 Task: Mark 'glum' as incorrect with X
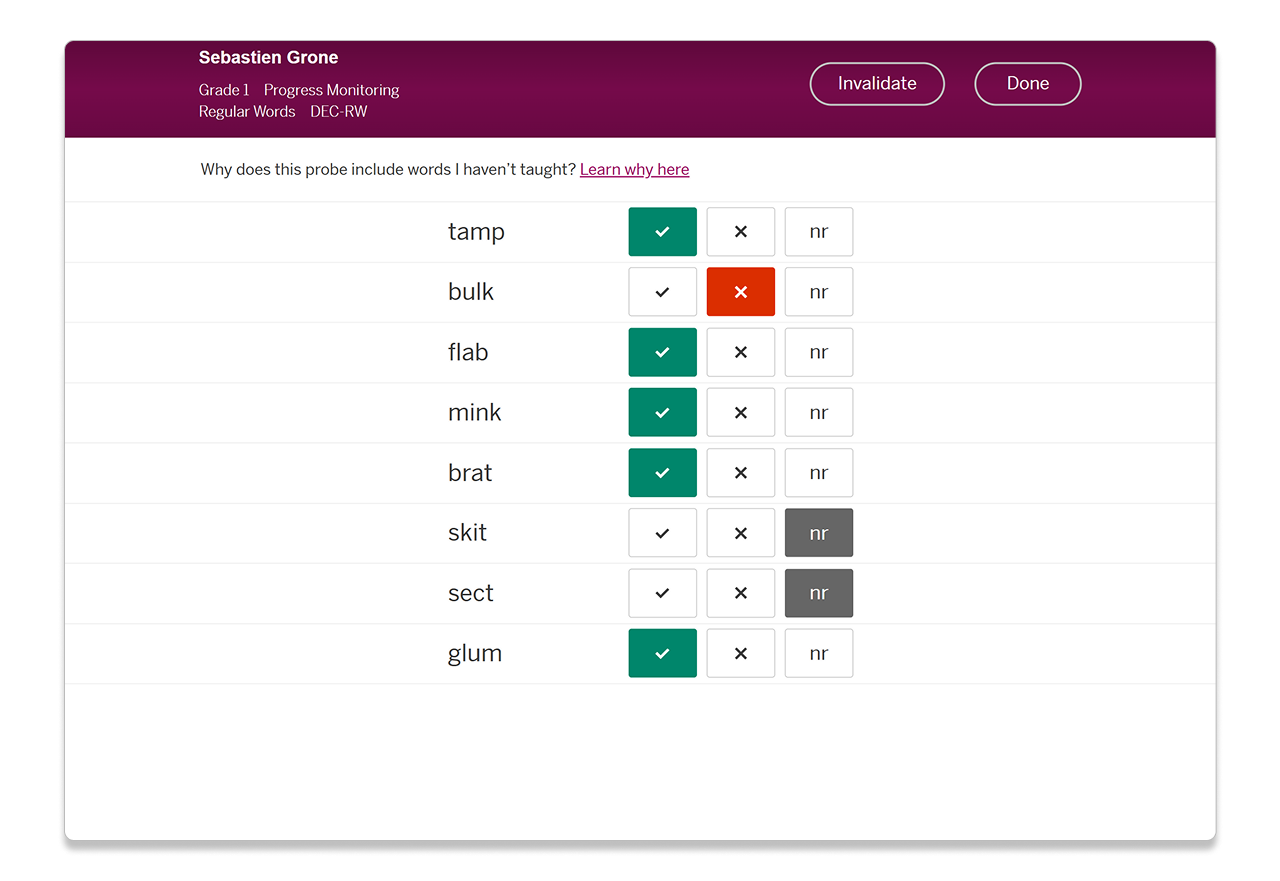click(740, 653)
